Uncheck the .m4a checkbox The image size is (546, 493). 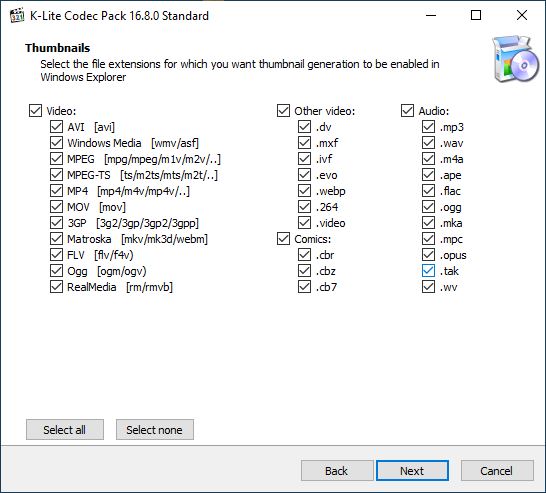tap(429, 159)
